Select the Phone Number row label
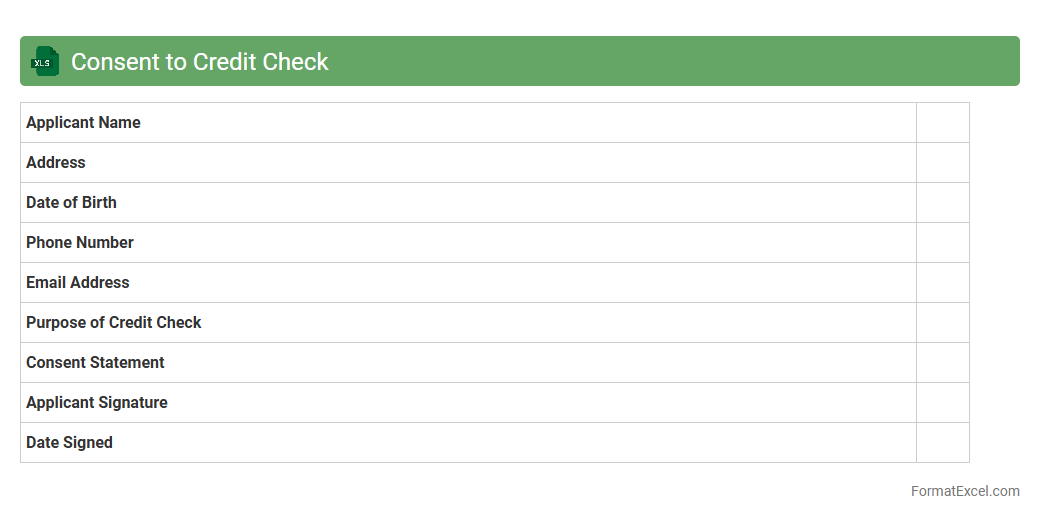The width and height of the screenshot is (1040, 520). point(80,243)
